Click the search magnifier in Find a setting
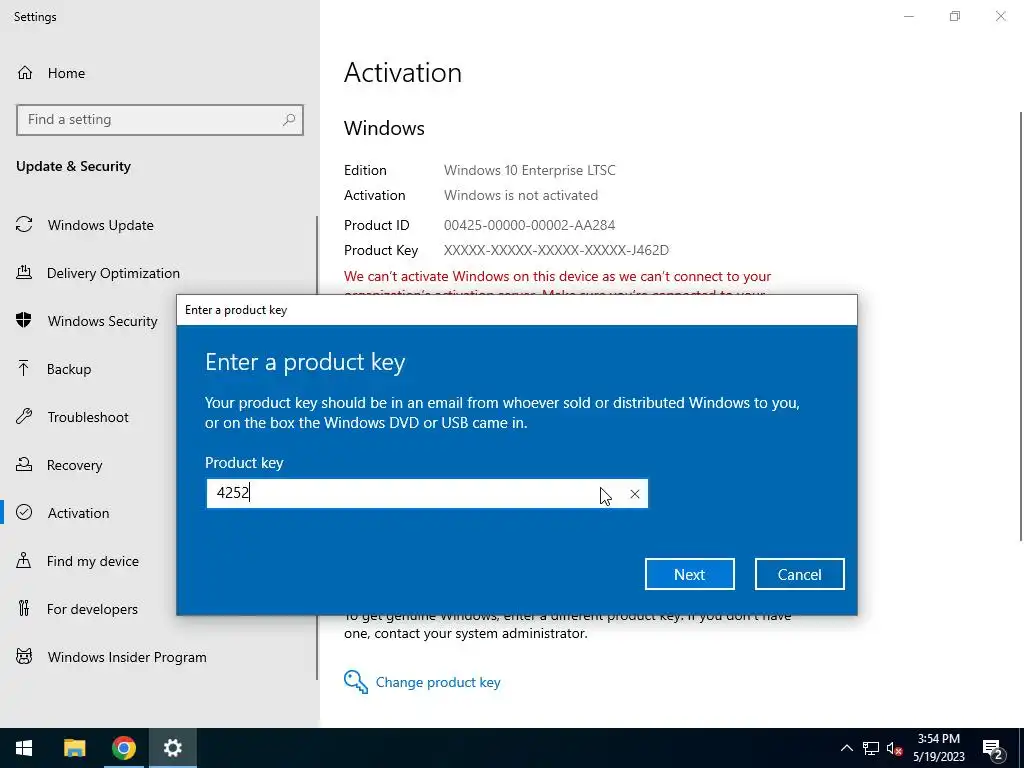Screen dimensions: 1024x768 click(289, 120)
